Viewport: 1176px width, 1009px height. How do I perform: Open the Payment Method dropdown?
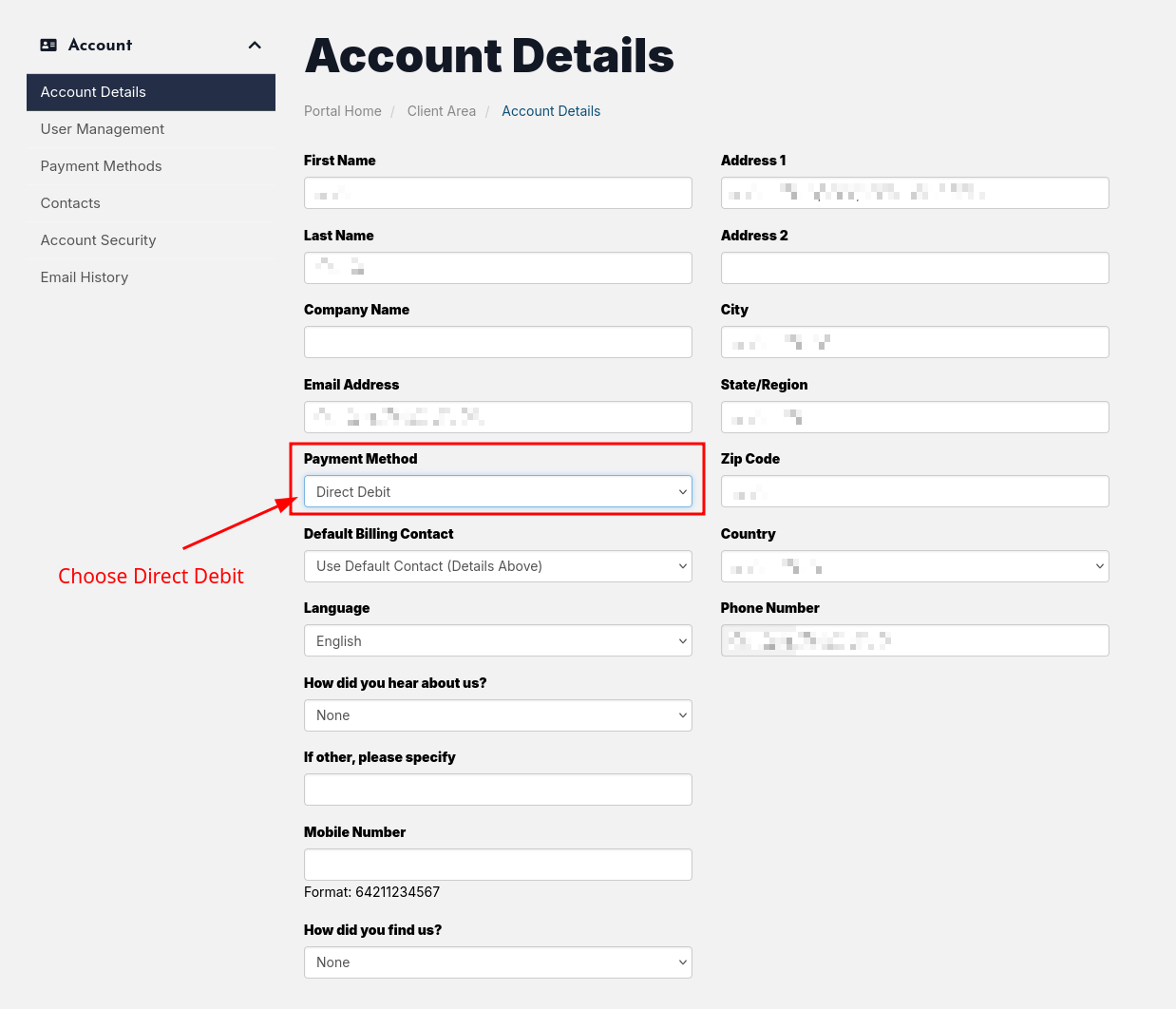click(x=498, y=491)
